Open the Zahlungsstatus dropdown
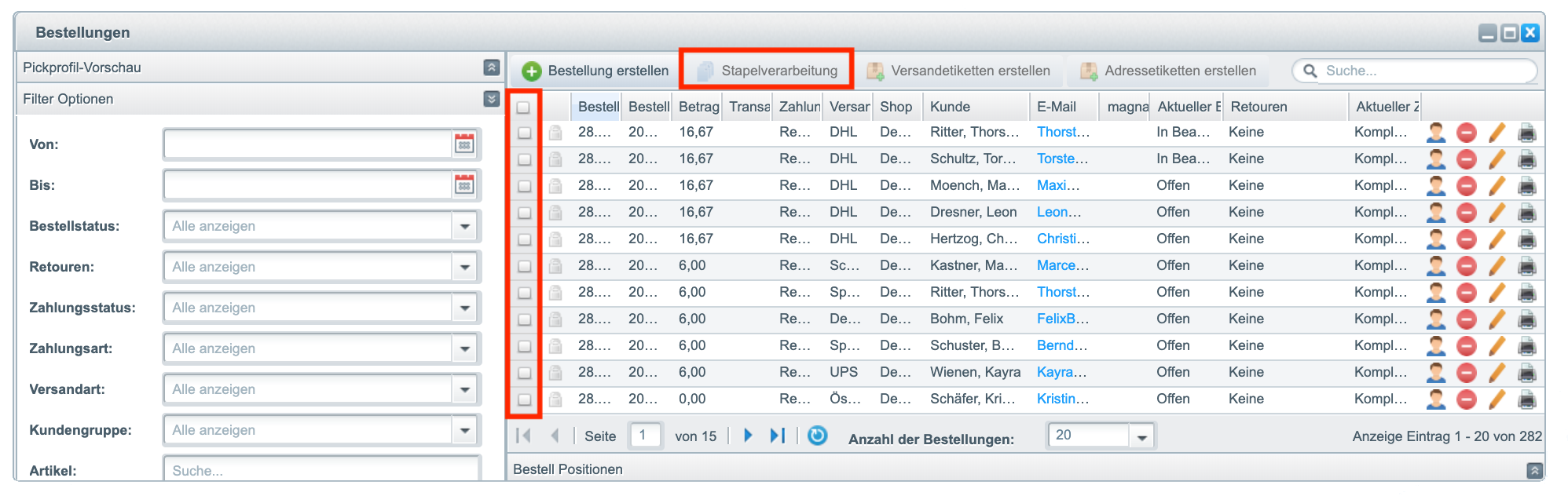Image resolution: width=1568 pixels, height=496 pixels. click(x=464, y=308)
